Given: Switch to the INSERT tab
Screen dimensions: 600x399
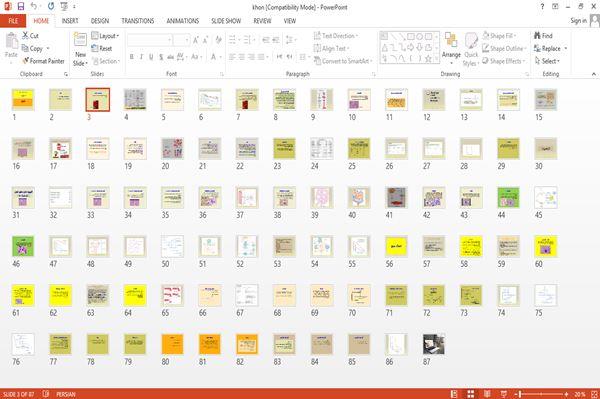Looking at the screenshot, I should 70,21.
